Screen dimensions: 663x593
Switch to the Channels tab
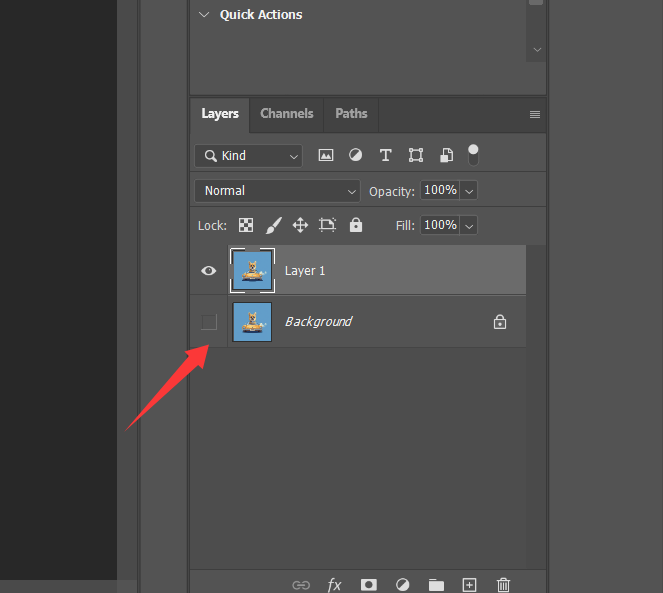(287, 114)
